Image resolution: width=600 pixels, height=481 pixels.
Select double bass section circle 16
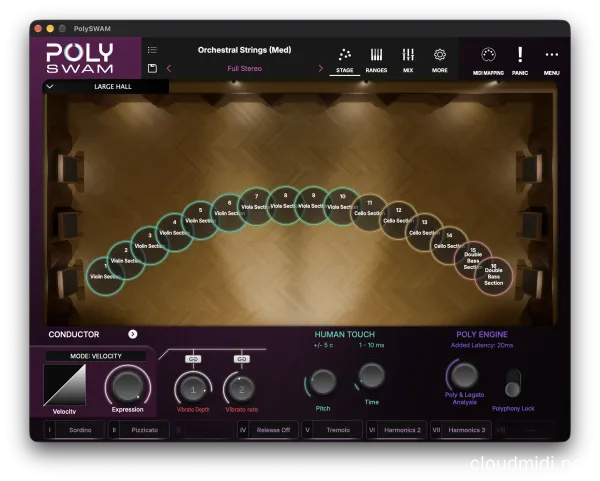point(494,276)
